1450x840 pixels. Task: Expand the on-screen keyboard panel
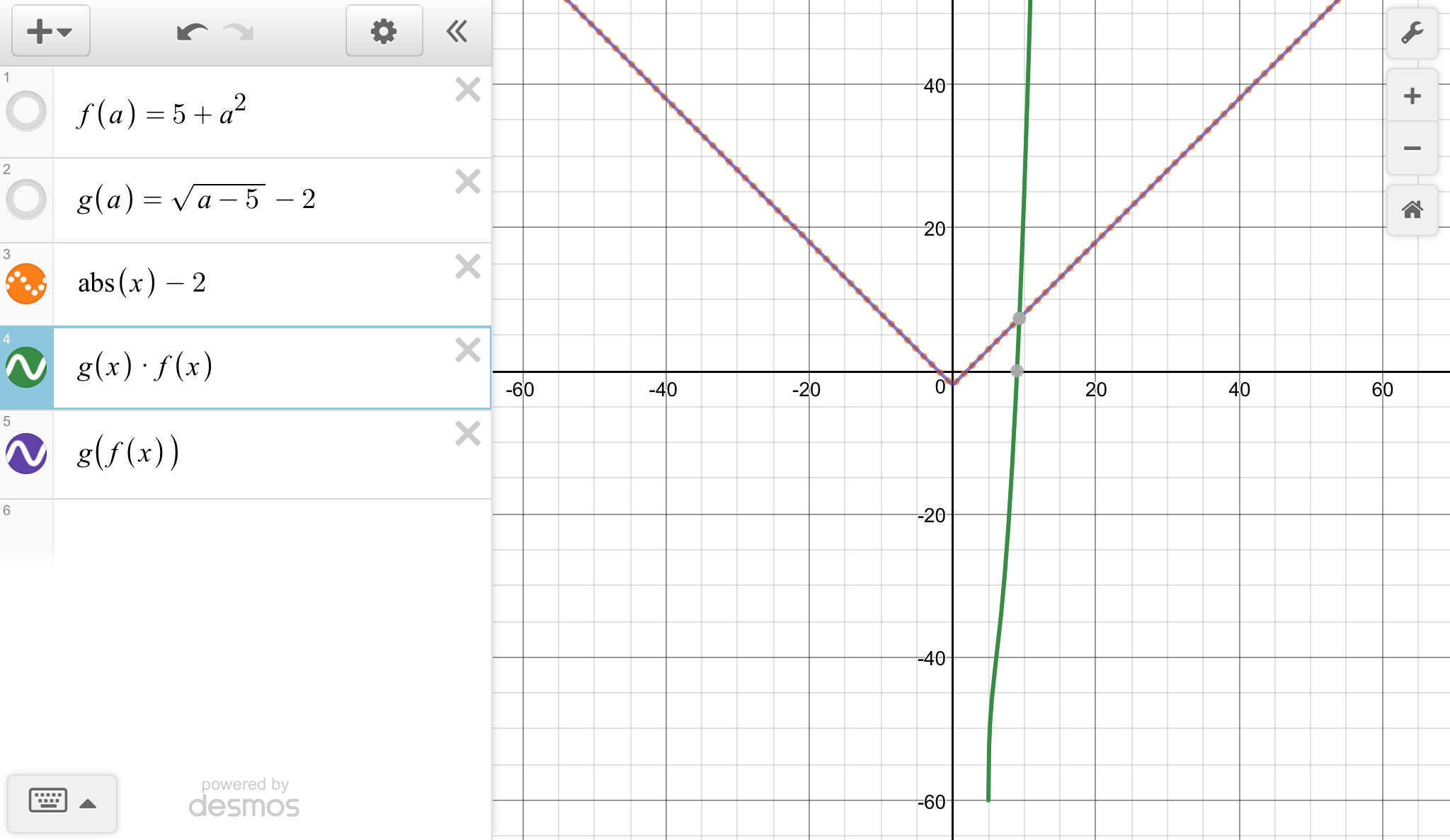[x=62, y=802]
